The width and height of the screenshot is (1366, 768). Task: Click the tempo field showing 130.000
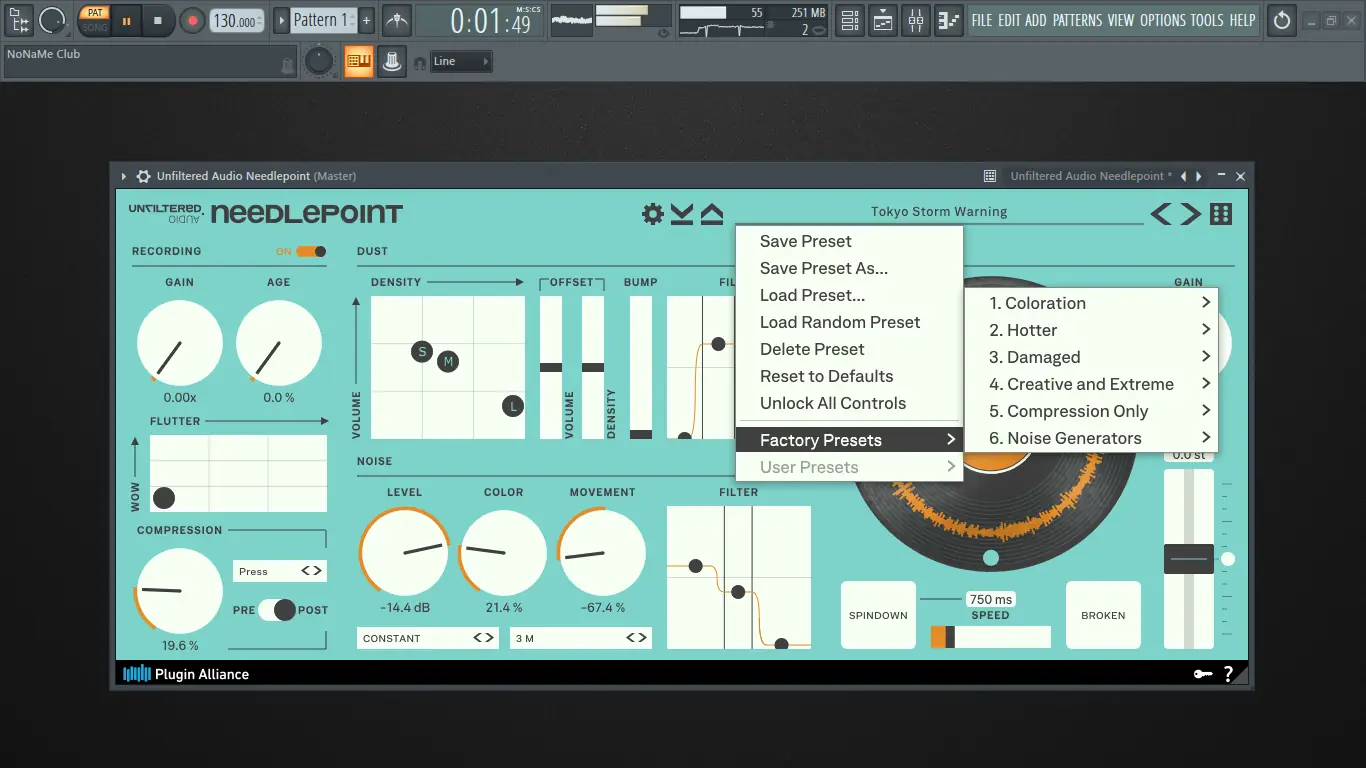point(238,20)
